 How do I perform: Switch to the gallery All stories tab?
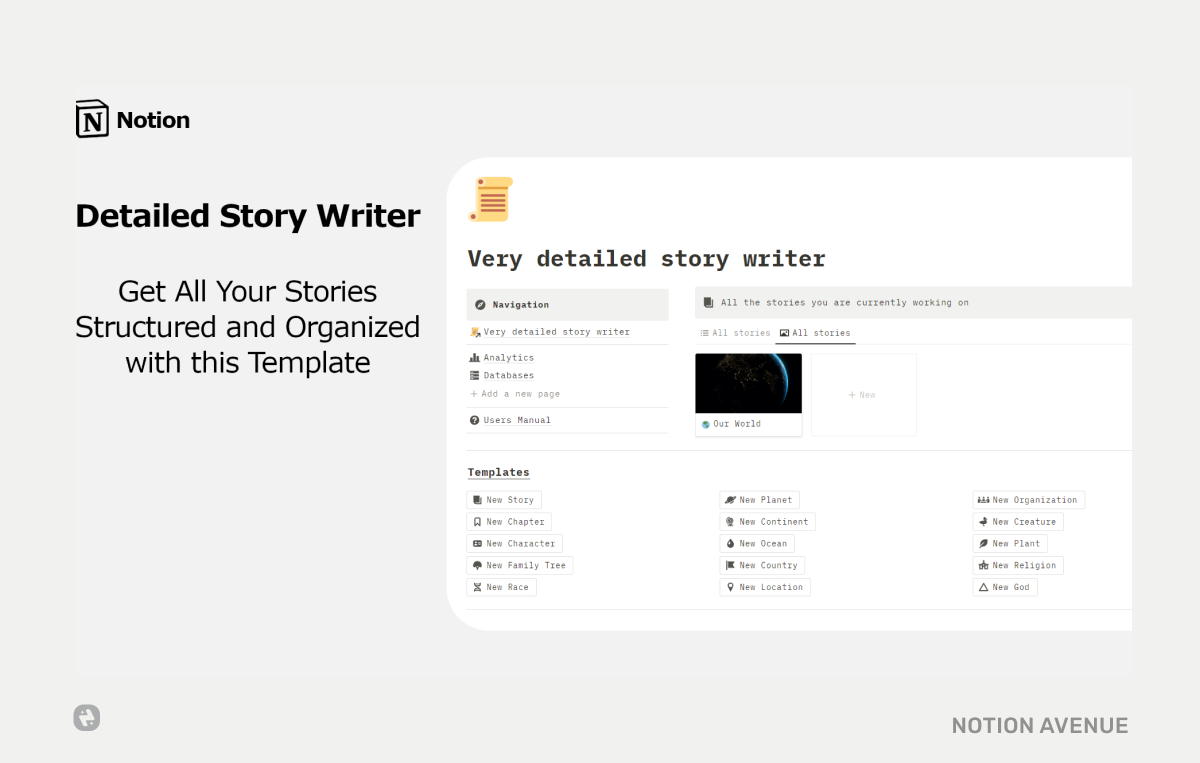click(x=816, y=332)
